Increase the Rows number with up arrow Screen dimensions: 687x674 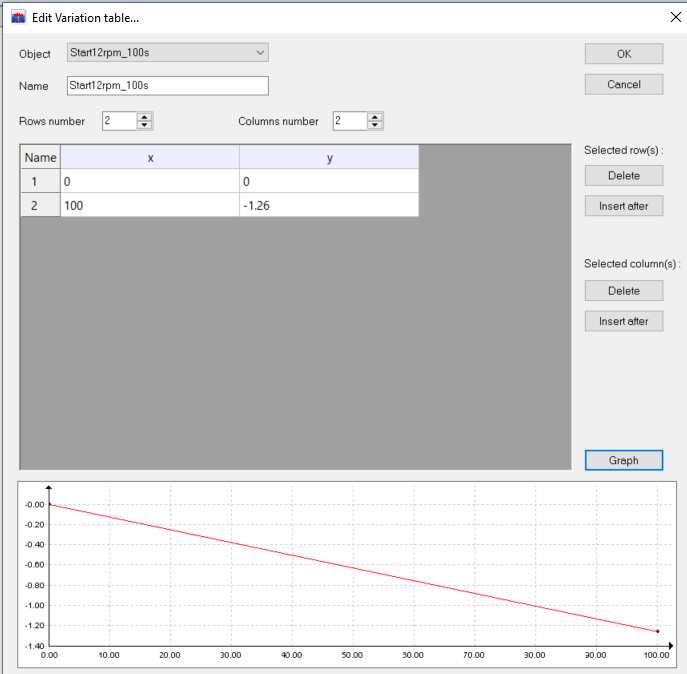click(145, 117)
